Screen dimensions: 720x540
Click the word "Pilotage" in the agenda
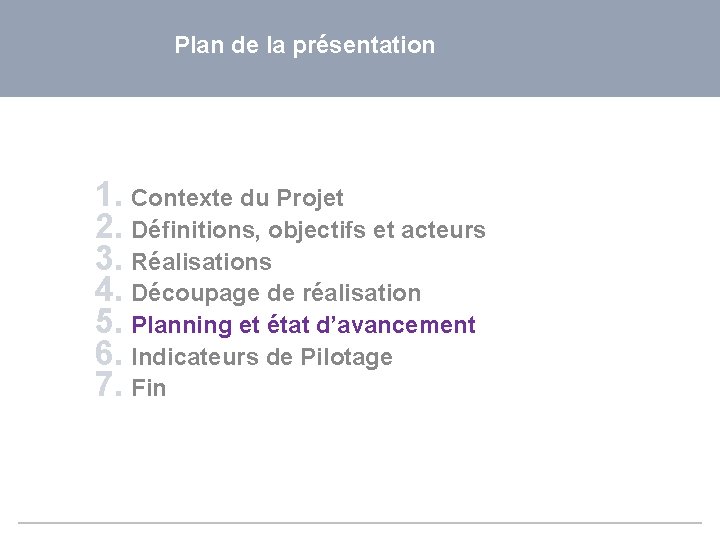(346, 357)
